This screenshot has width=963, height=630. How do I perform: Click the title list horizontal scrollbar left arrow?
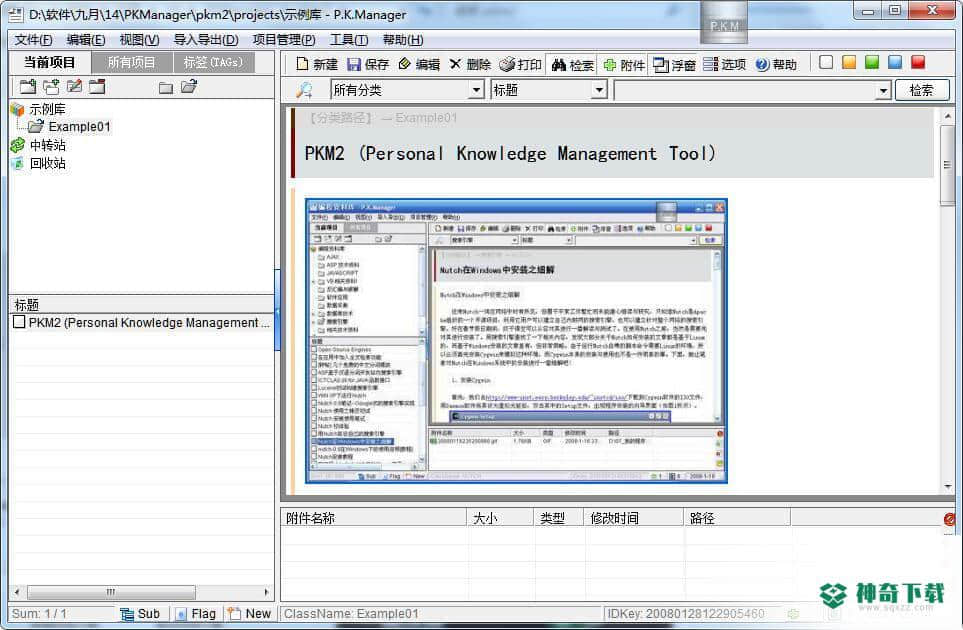click(17, 593)
